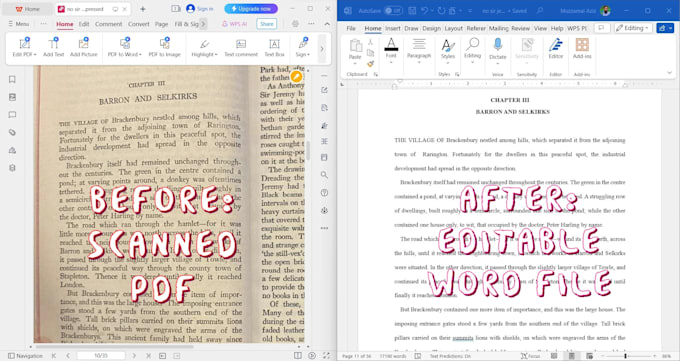Convert using PDF to Word

[125, 47]
